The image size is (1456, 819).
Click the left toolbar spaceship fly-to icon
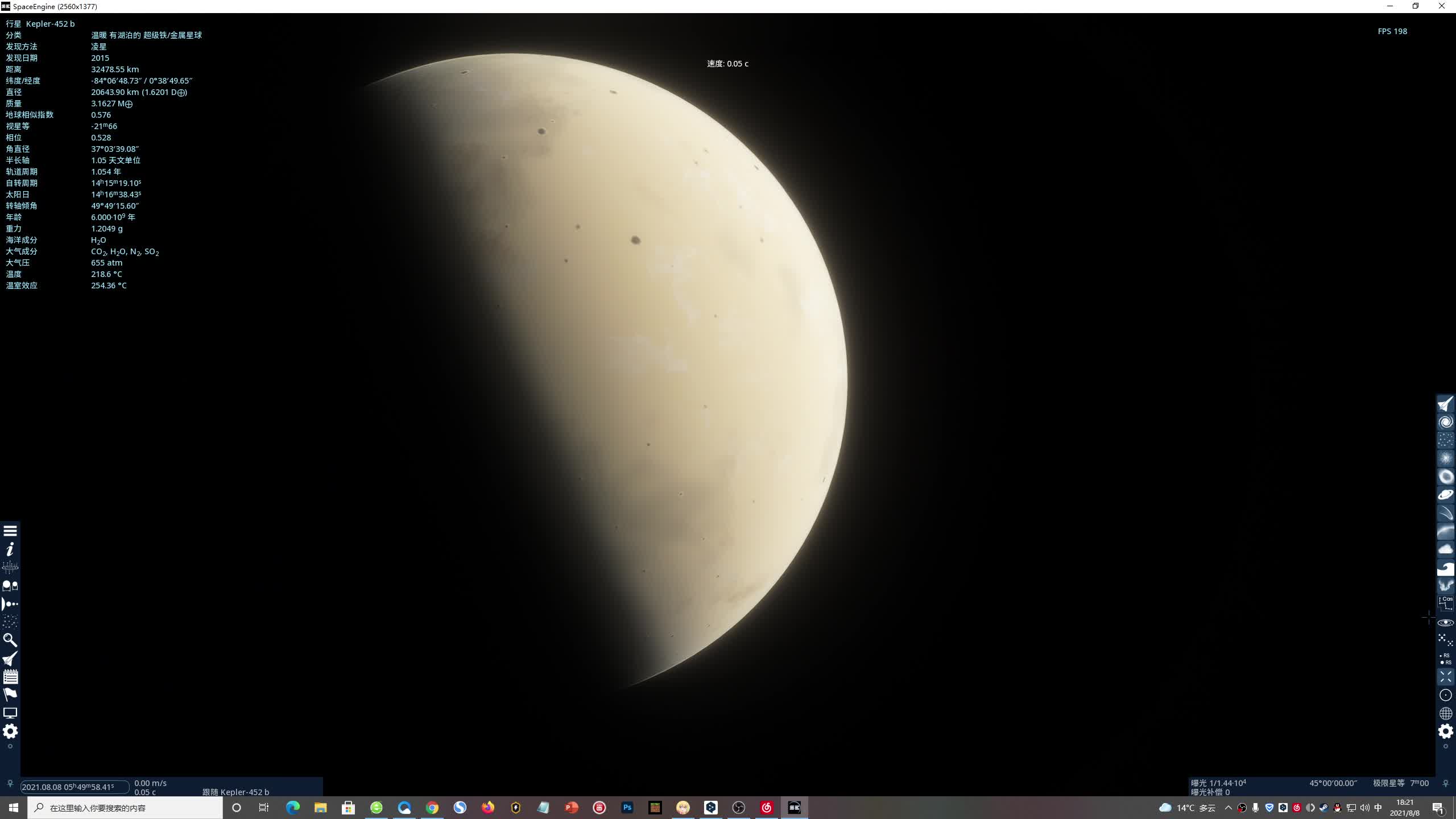[10, 659]
